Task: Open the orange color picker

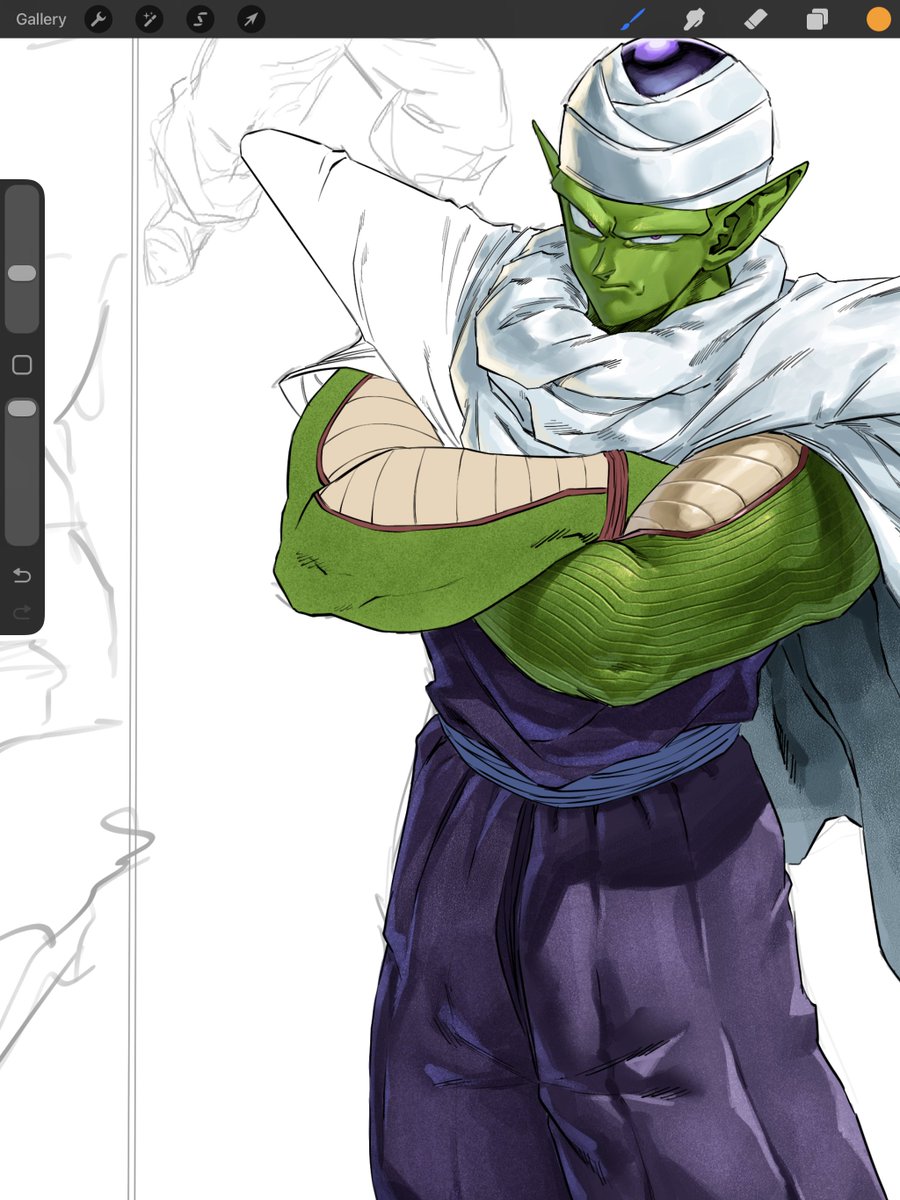Action: click(878, 19)
